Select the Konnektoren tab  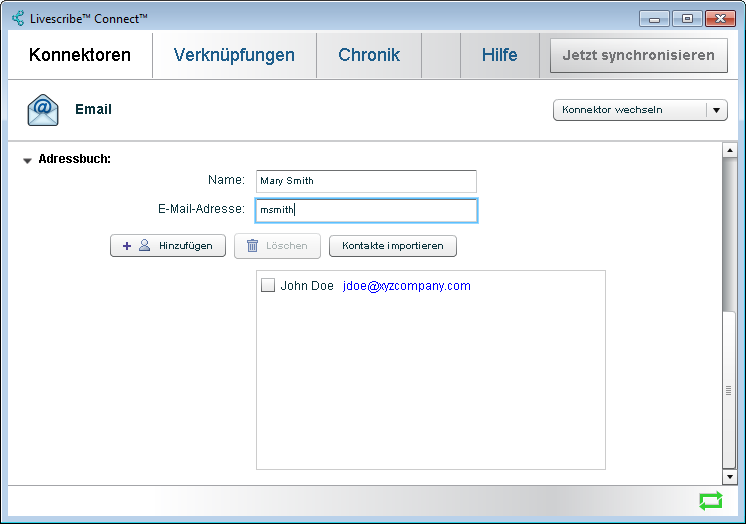pyautogui.click(x=80, y=55)
